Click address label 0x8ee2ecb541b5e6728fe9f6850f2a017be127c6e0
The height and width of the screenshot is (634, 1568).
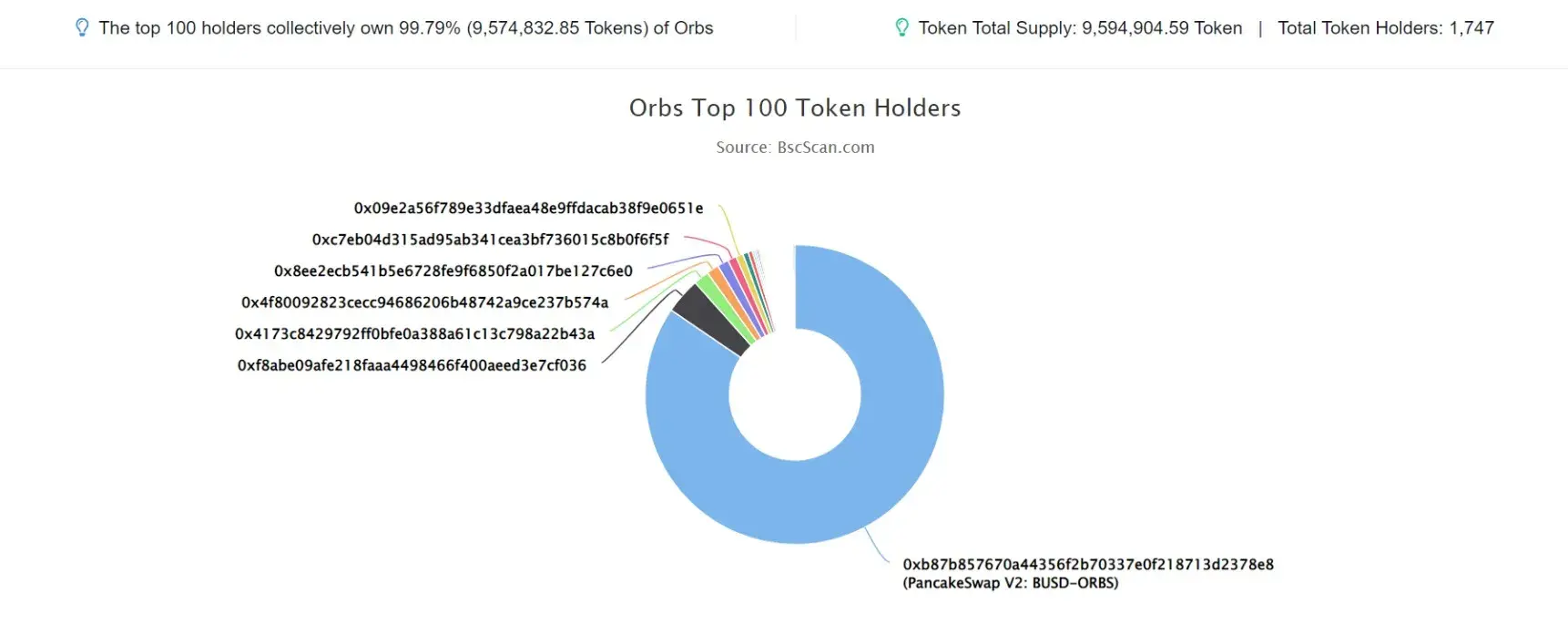pos(453,271)
